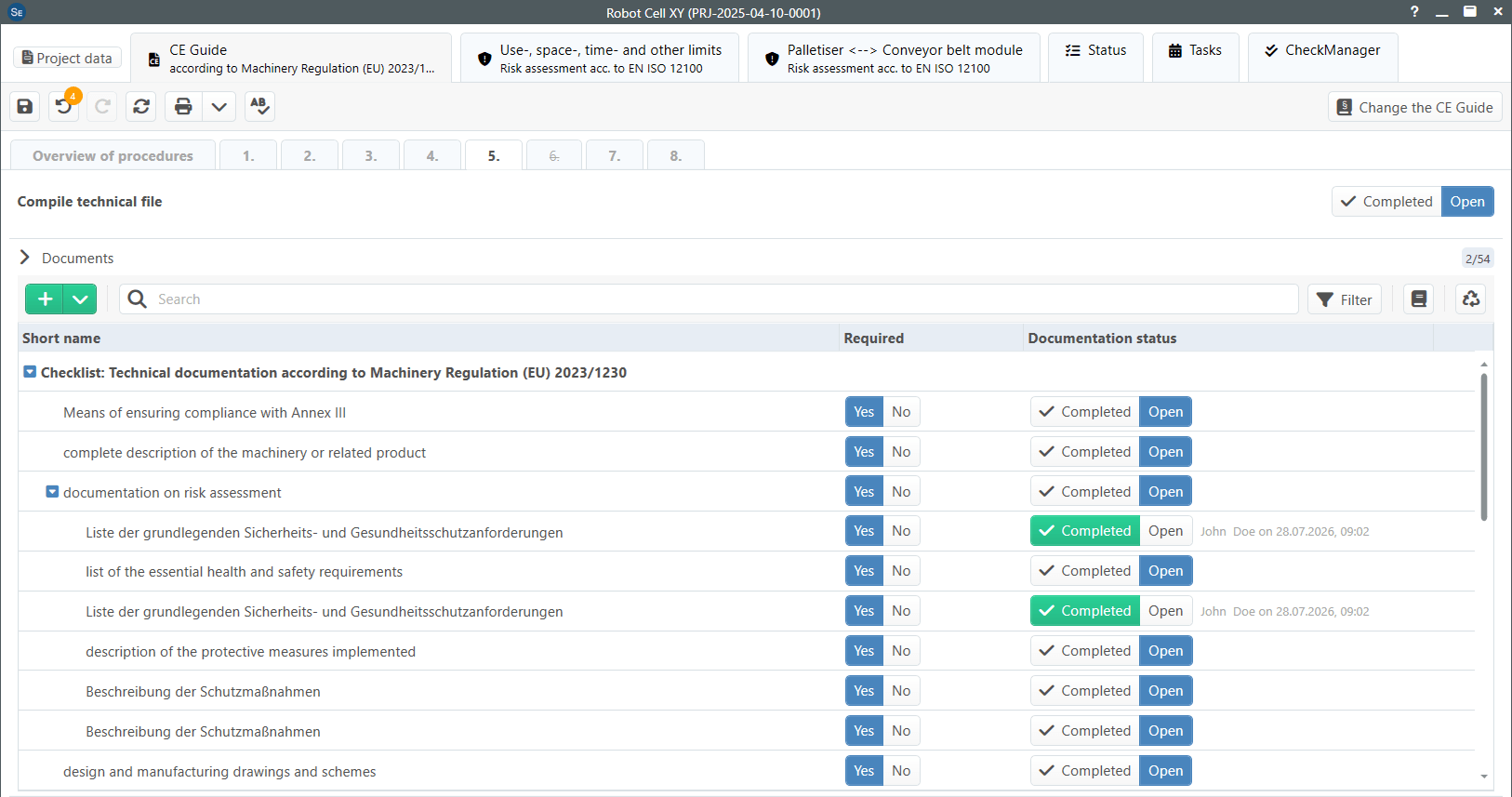
Task: Switch to Palletiser <--> Conveyor belt module tab
Action: pyautogui.click(x=894, y=59)
